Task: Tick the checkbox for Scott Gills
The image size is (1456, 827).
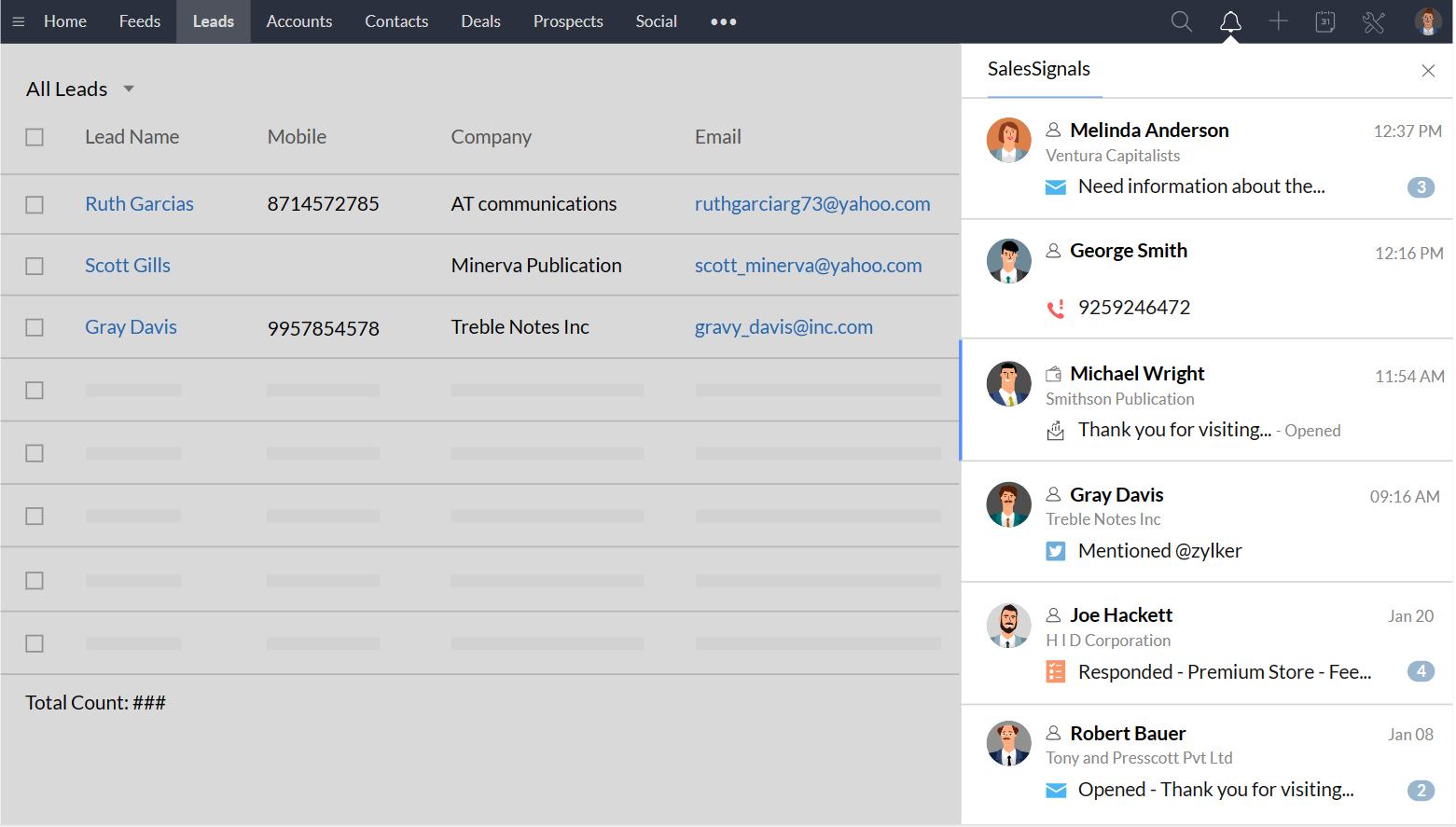Action: [x=35, y=267]
